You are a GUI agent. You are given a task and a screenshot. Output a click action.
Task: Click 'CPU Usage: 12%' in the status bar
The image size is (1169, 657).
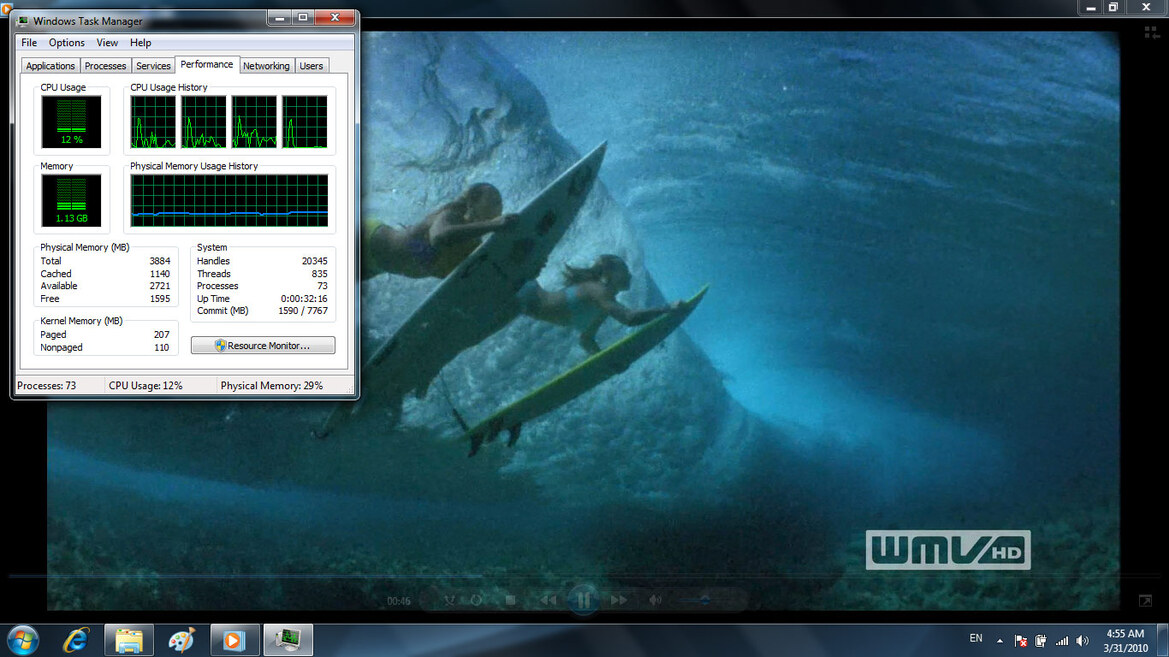coord(145,386)
